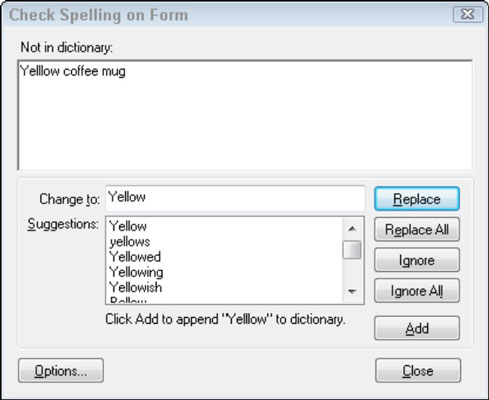The width and height of the screenshot is (489, 400).
Task: Open the Options dialog
Action: tap(61, 370)
